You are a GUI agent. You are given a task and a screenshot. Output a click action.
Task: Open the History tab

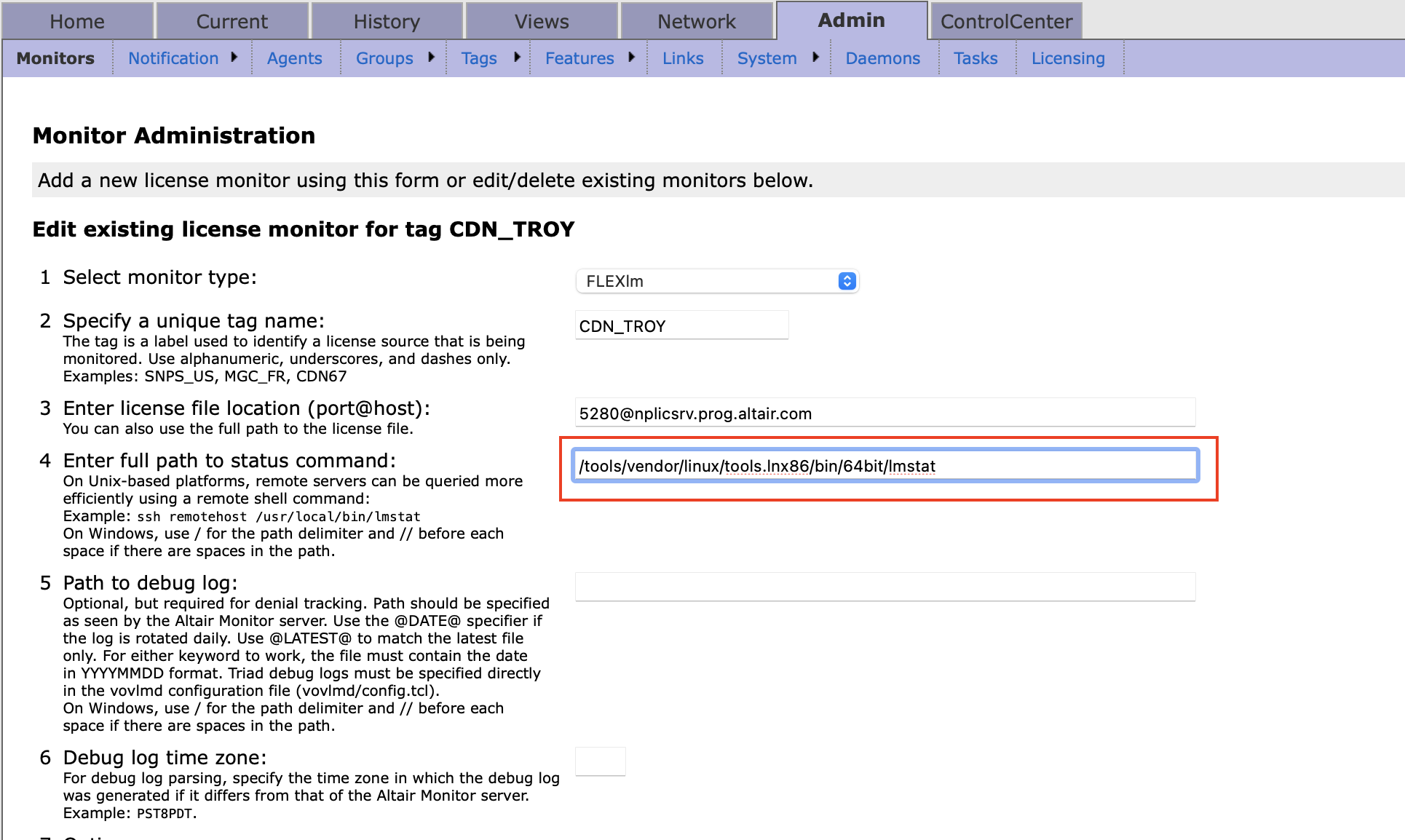(x=386, y=20)
